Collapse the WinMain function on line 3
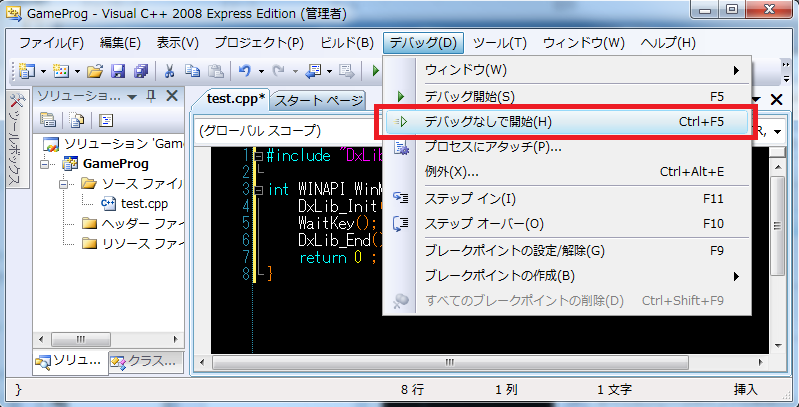 (x=258, y=190)
